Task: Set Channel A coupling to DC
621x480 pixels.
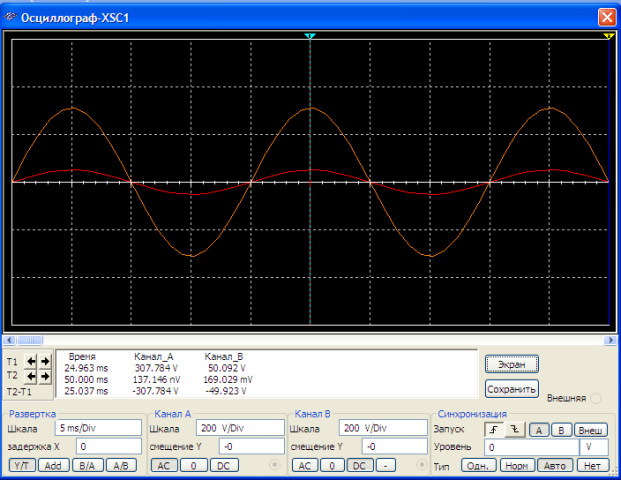Action: (224, 465)
